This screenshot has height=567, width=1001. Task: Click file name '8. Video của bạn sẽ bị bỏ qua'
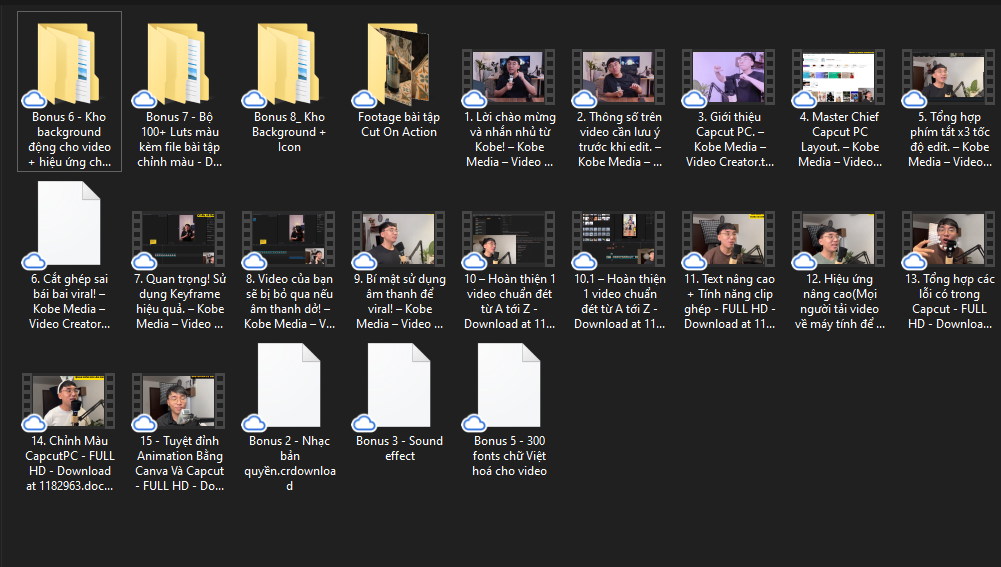pyautogui.click(x=289, y=301)
